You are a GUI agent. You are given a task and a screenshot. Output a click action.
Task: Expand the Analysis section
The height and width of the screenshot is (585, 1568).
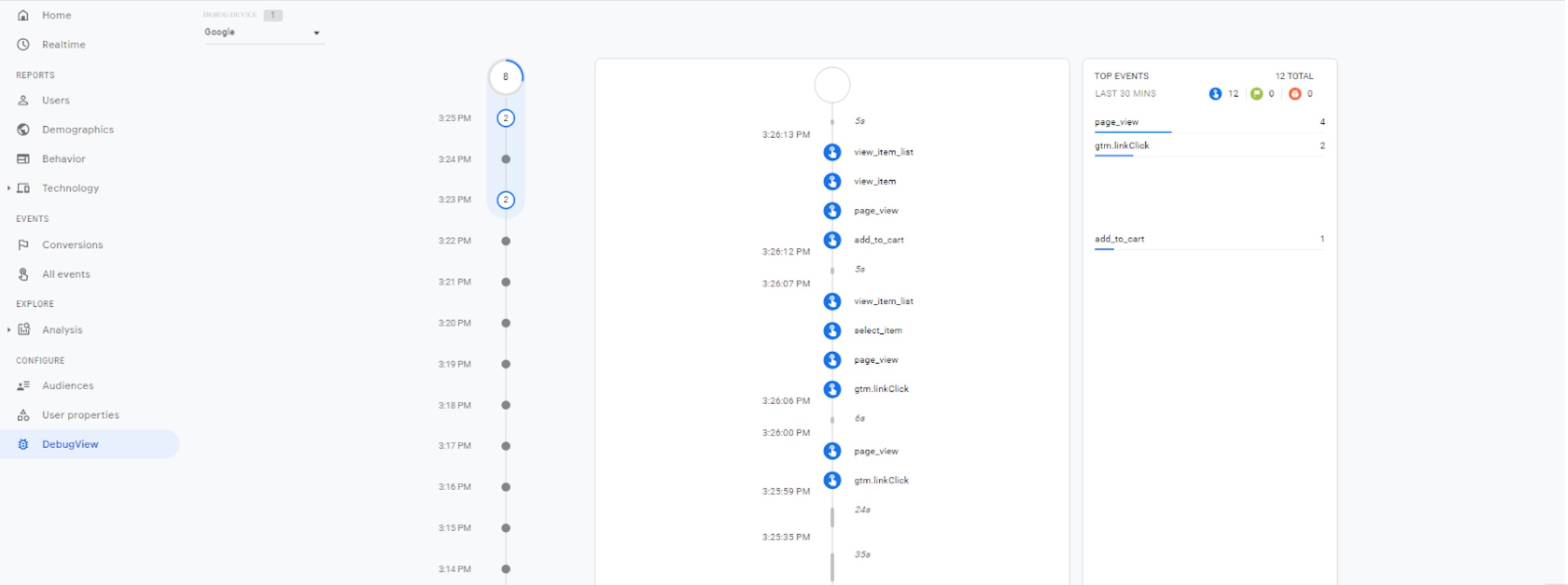[x=9, y=330]
